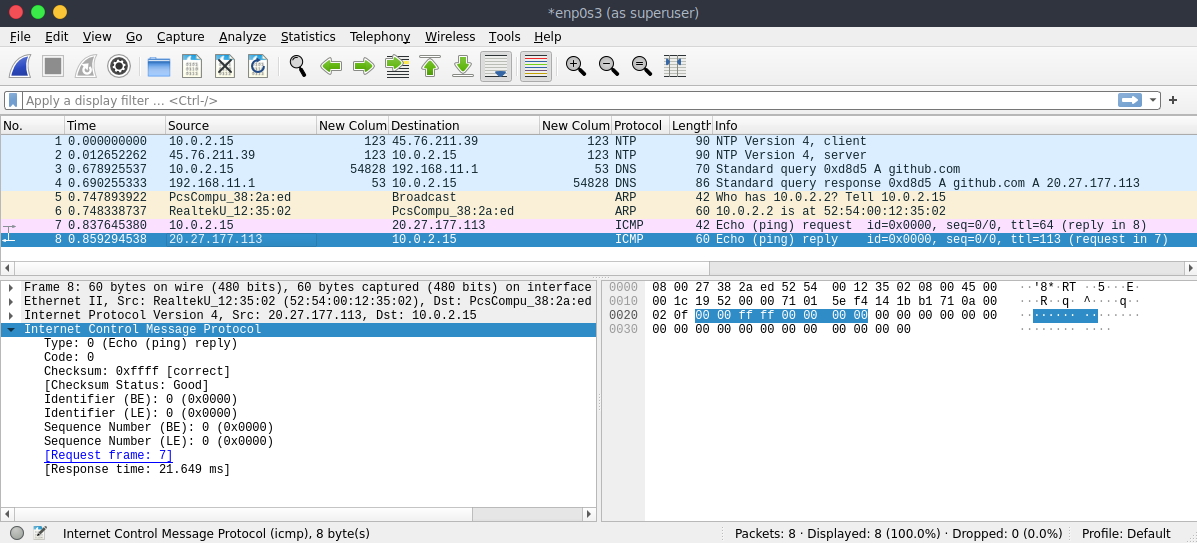The width and height of the screenshot is (1197, 543).
Task: Click Profile: Default in status bar
Action: click(x=1126, y=533)
